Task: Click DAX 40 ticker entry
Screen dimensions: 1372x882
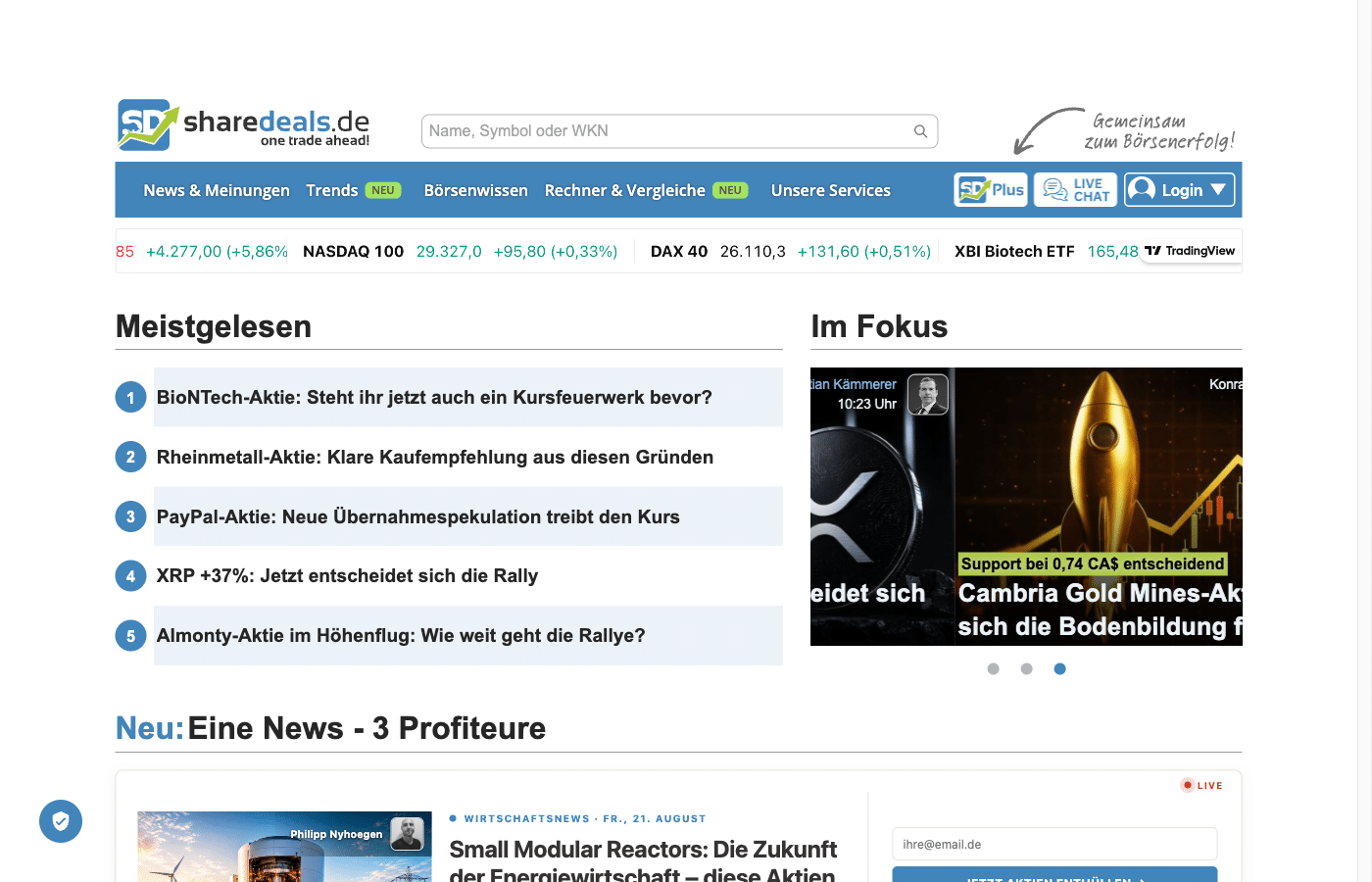Action: 791,251
